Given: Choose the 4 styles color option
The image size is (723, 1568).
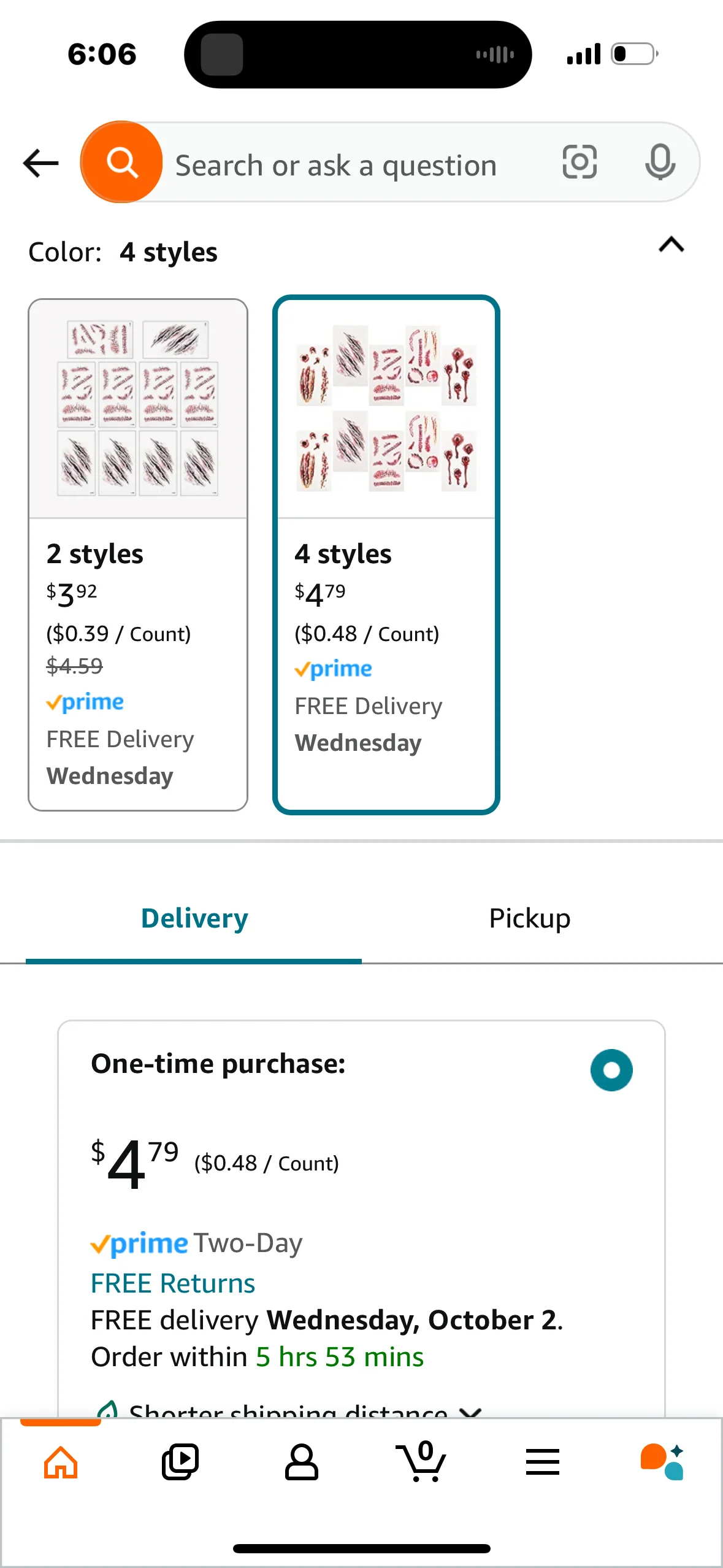Looking at the screenshot, I should click(x=386, y=555).
